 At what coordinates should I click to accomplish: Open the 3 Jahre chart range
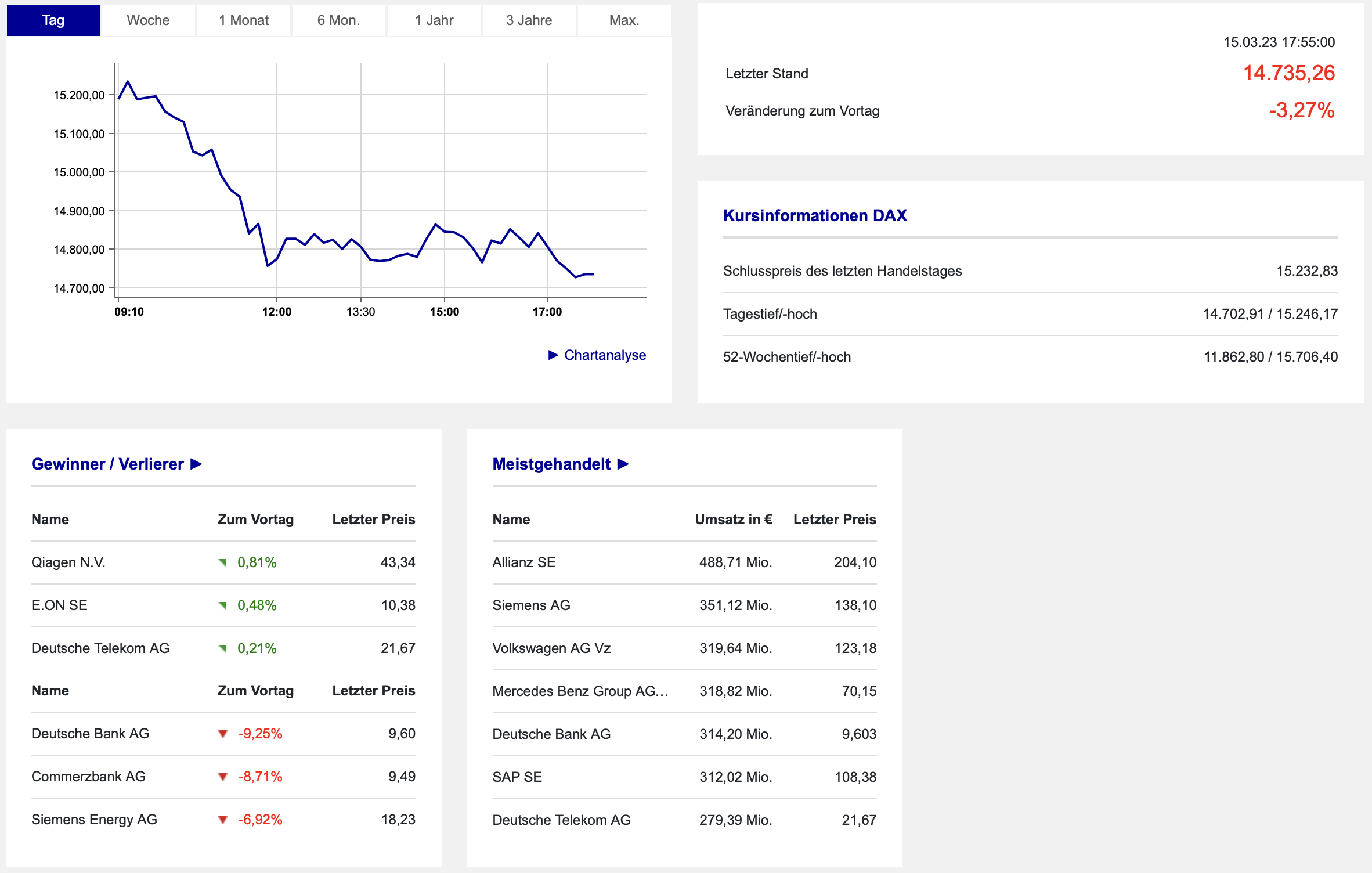point(529,20)
